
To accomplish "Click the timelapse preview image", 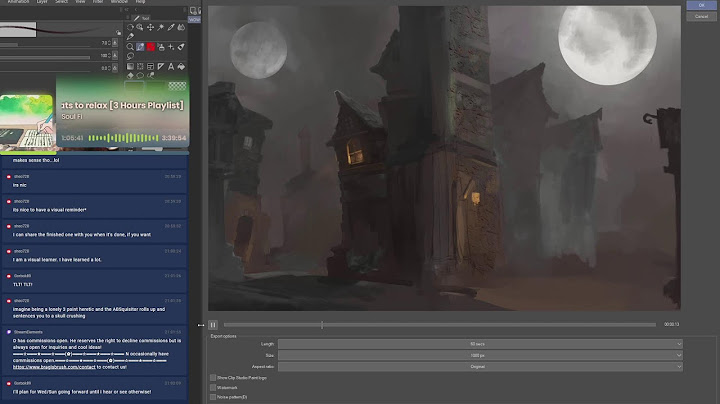I will [x=444, y=158].
